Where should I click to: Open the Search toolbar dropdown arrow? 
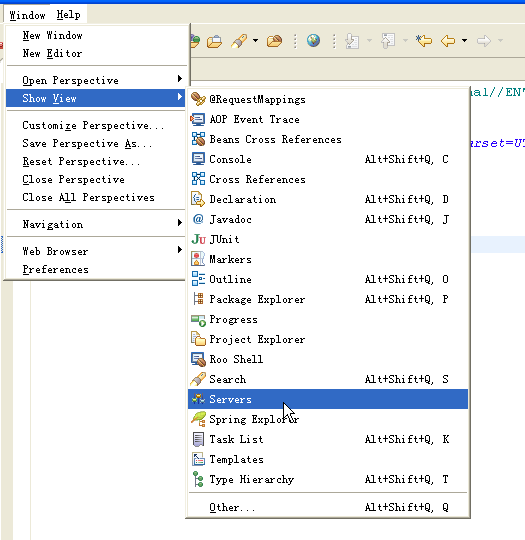[255, 41]
